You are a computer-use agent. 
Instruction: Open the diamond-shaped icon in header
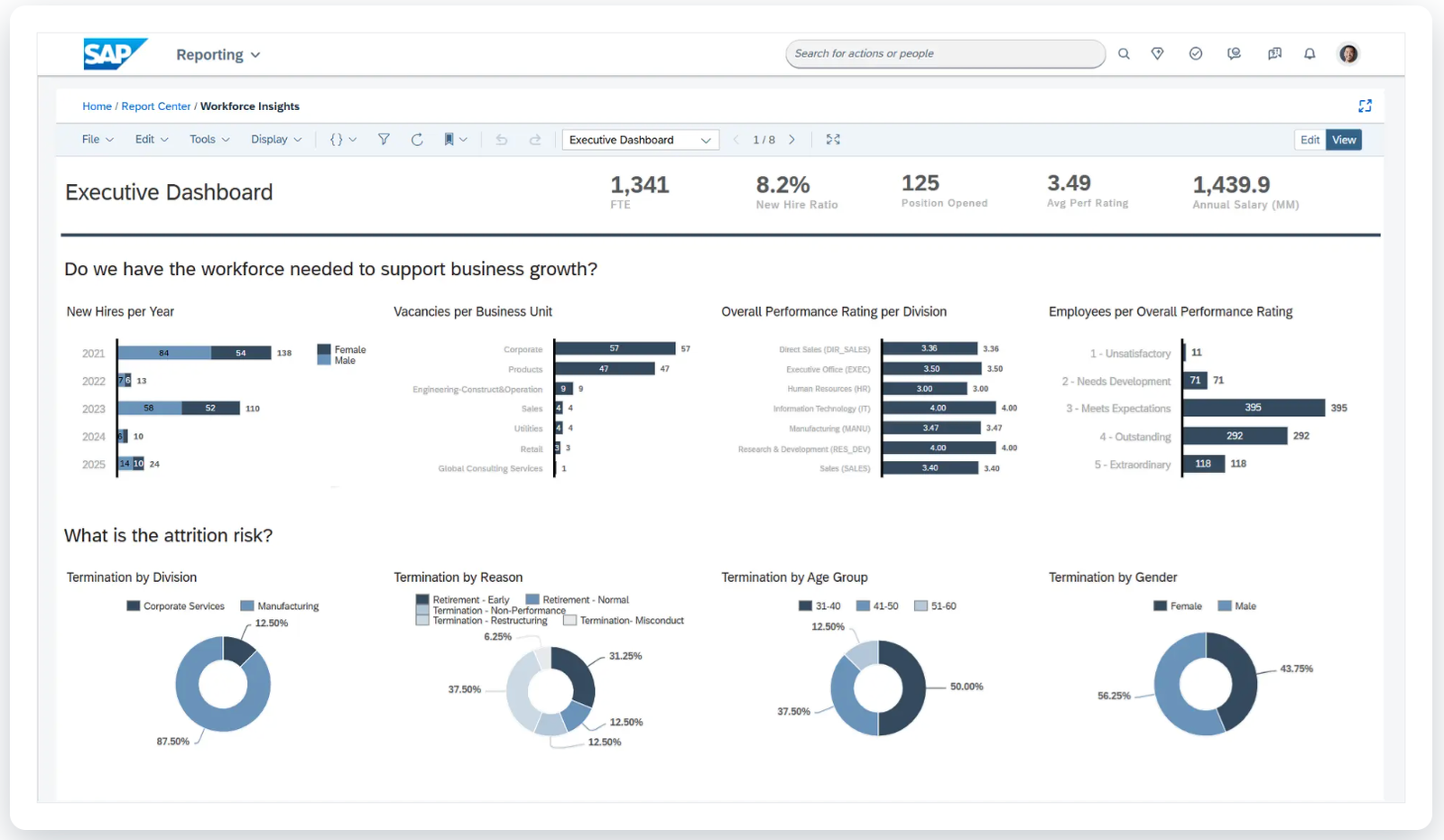pyautogui.click(x=1157, y=54)
